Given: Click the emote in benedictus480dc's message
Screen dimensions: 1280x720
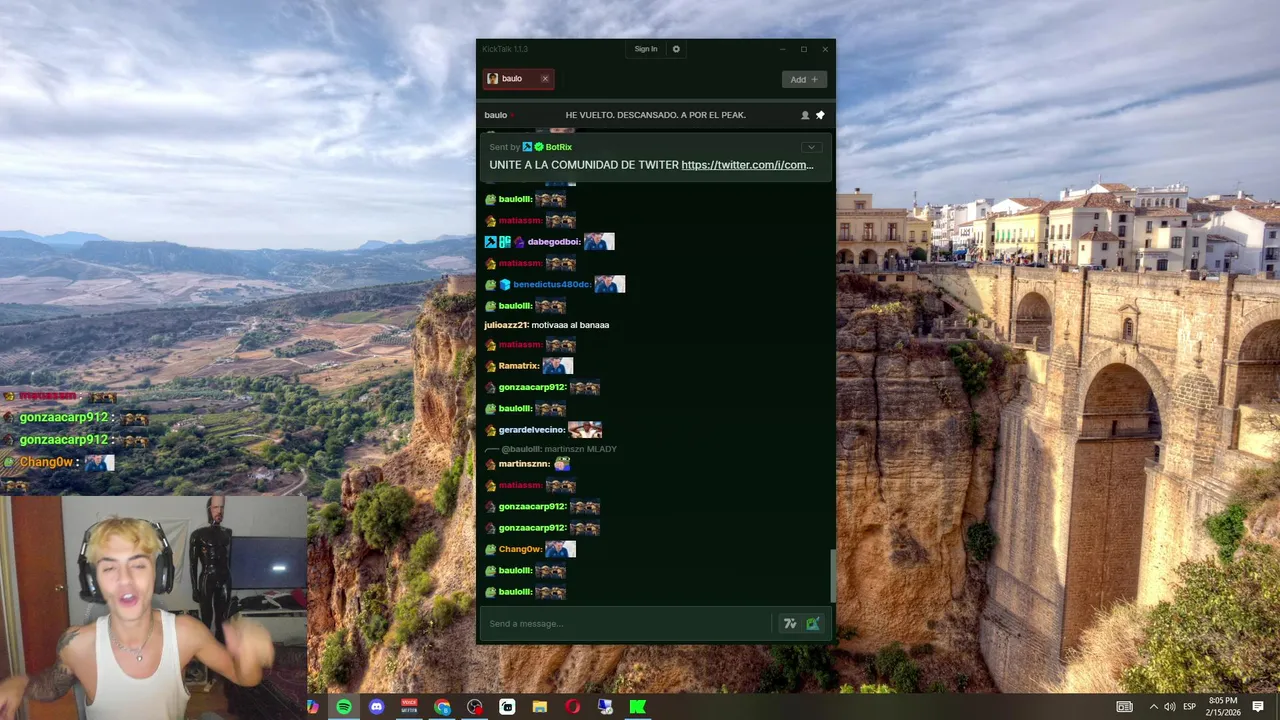Looking at the screenshot, I should coord(610,285).
